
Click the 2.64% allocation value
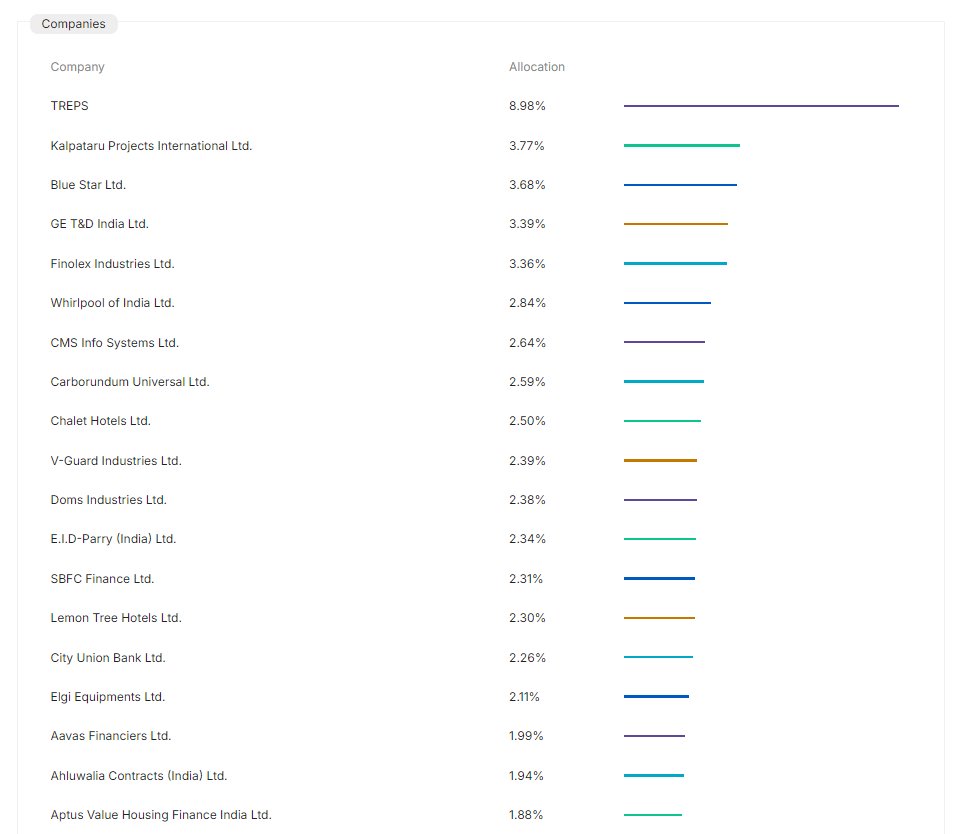pyautogui.click(x=527, y=343)
